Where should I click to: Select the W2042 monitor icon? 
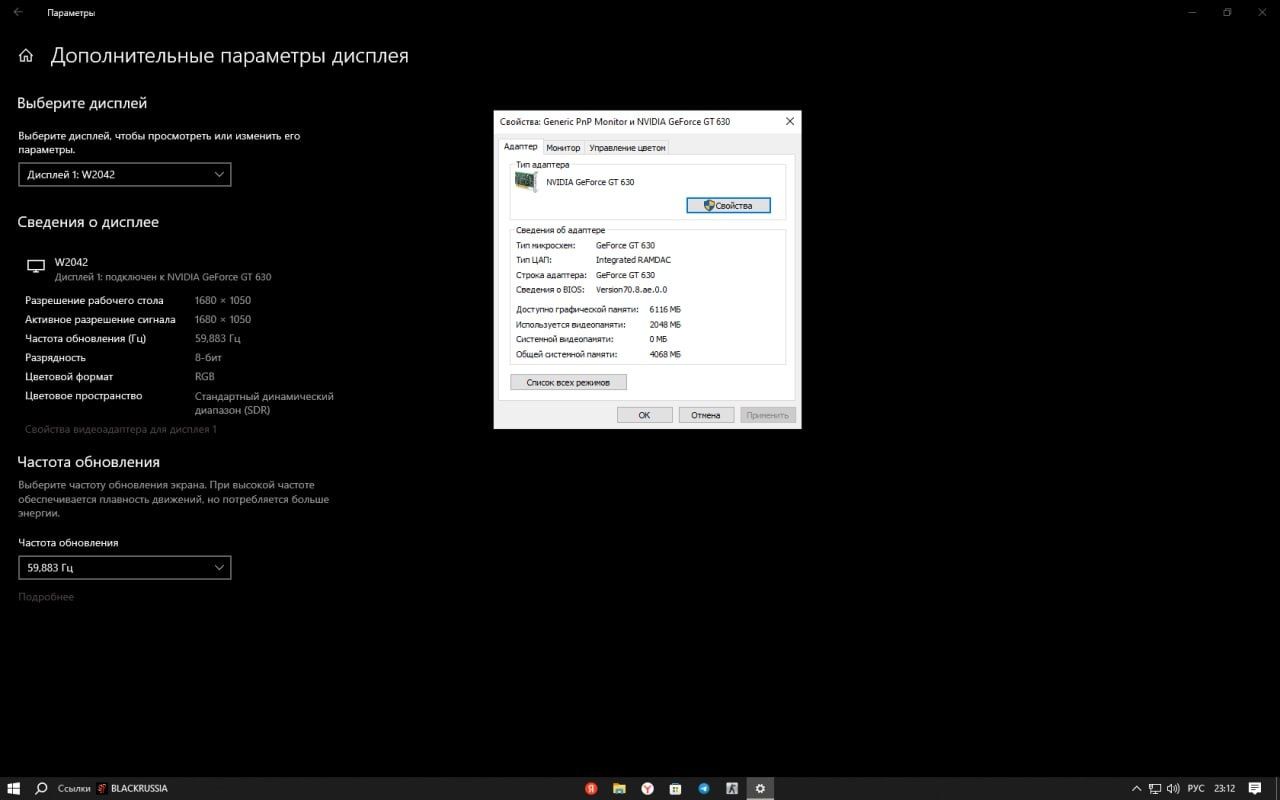36,266
